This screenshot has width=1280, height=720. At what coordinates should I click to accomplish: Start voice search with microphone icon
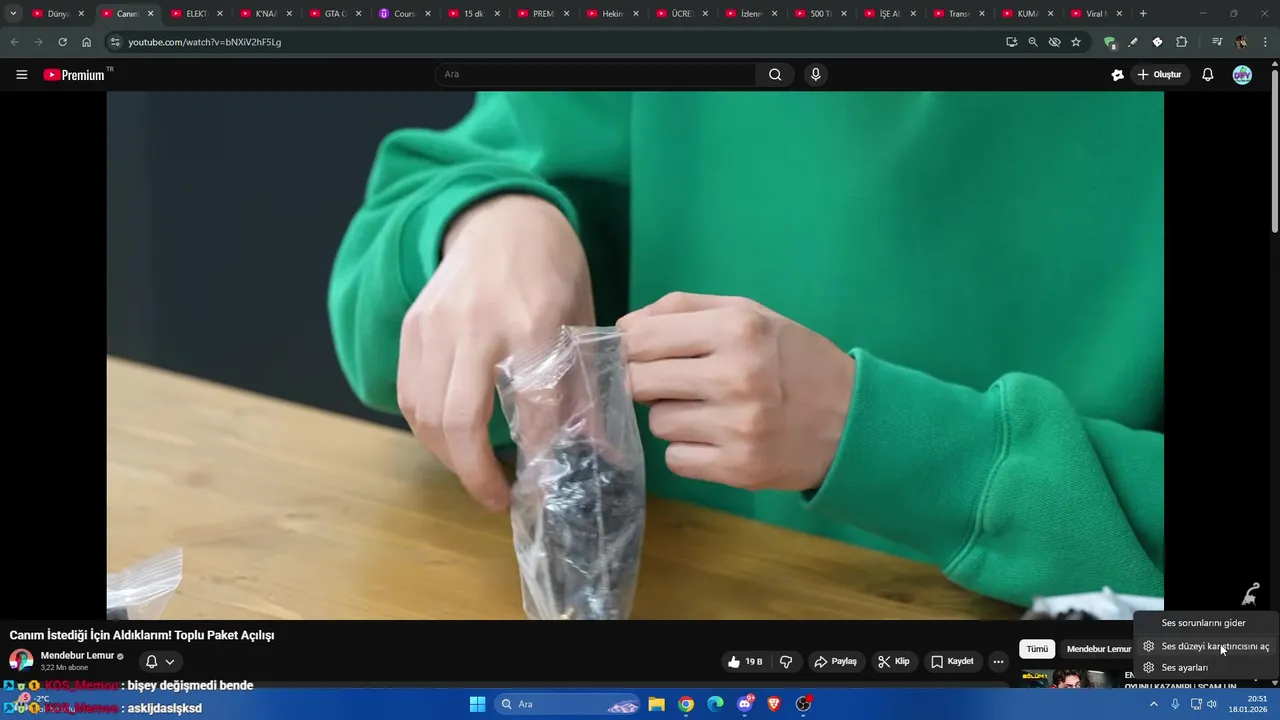[816, 75]
